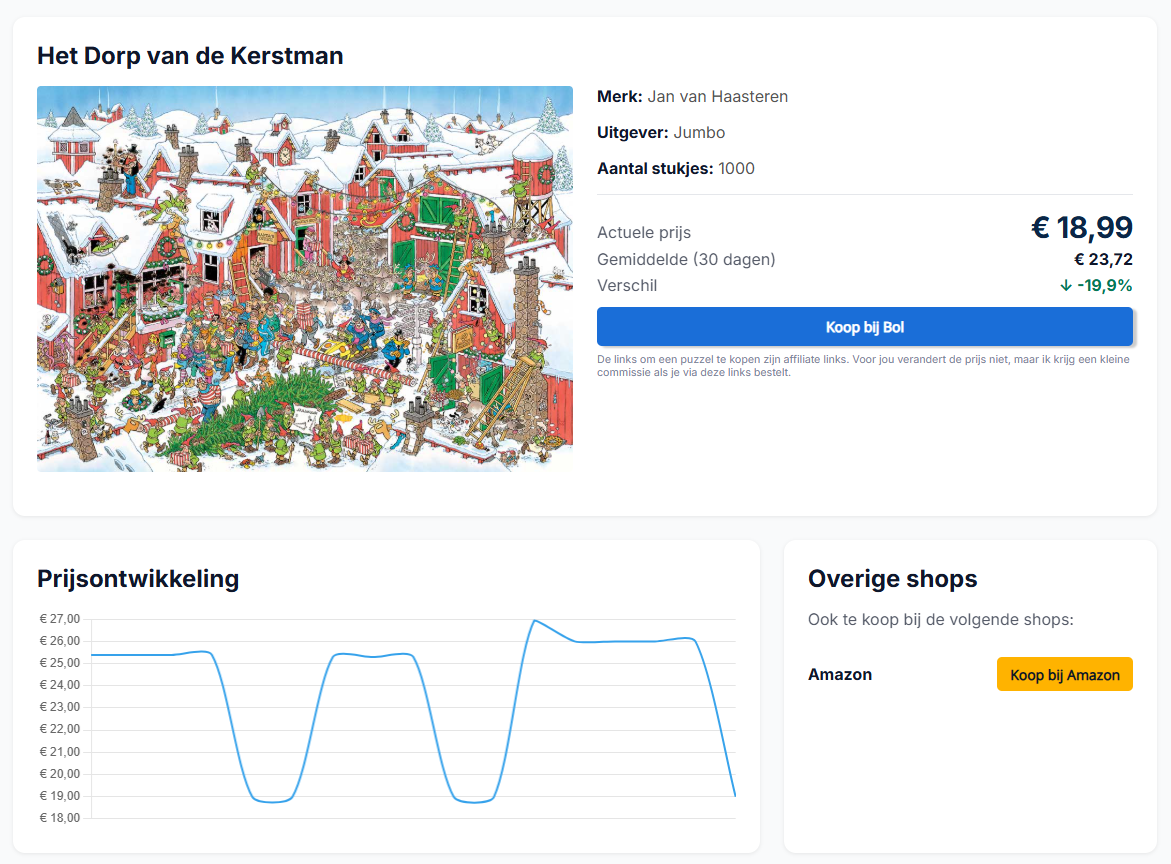Click the green down-arrow icon beside -19,9%

pos(1066,286)
